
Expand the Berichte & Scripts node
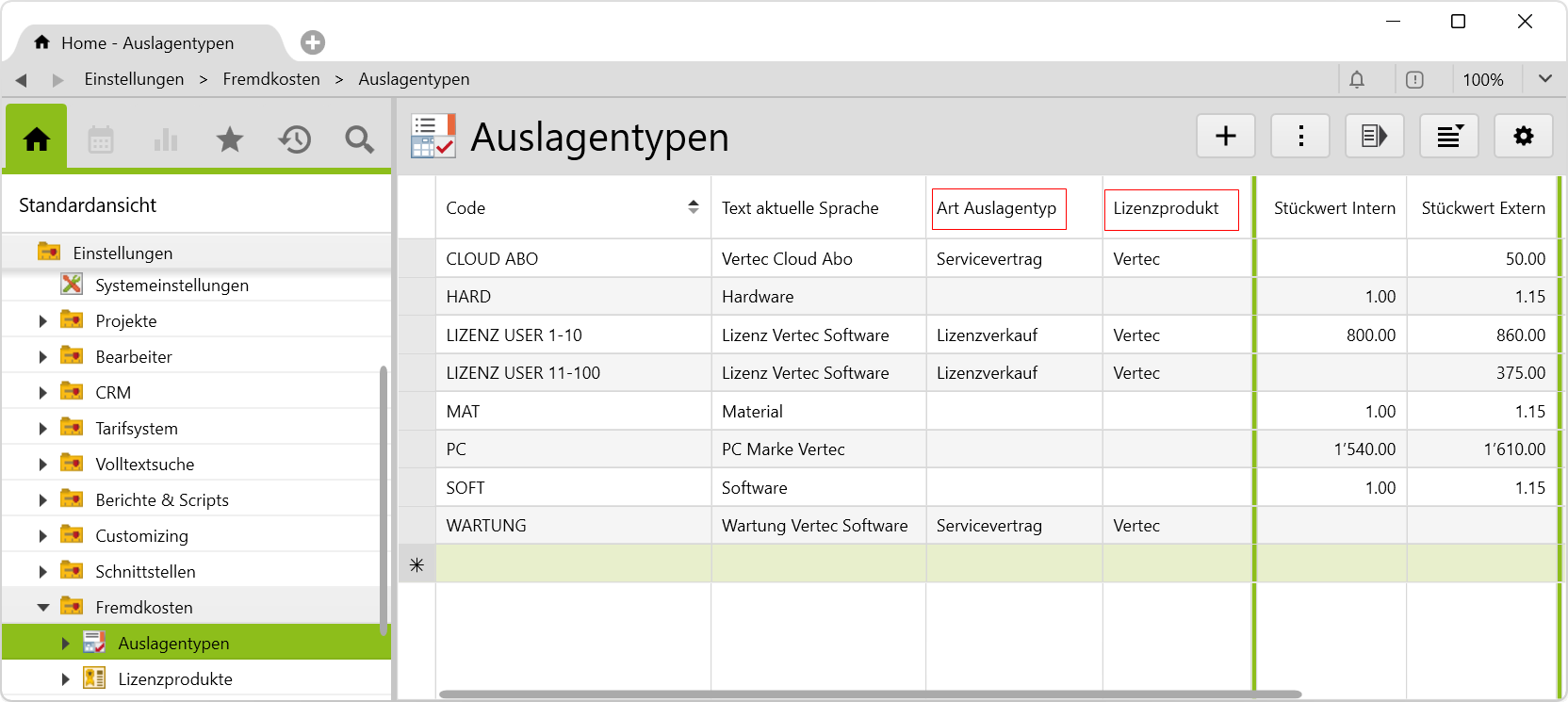42,500
